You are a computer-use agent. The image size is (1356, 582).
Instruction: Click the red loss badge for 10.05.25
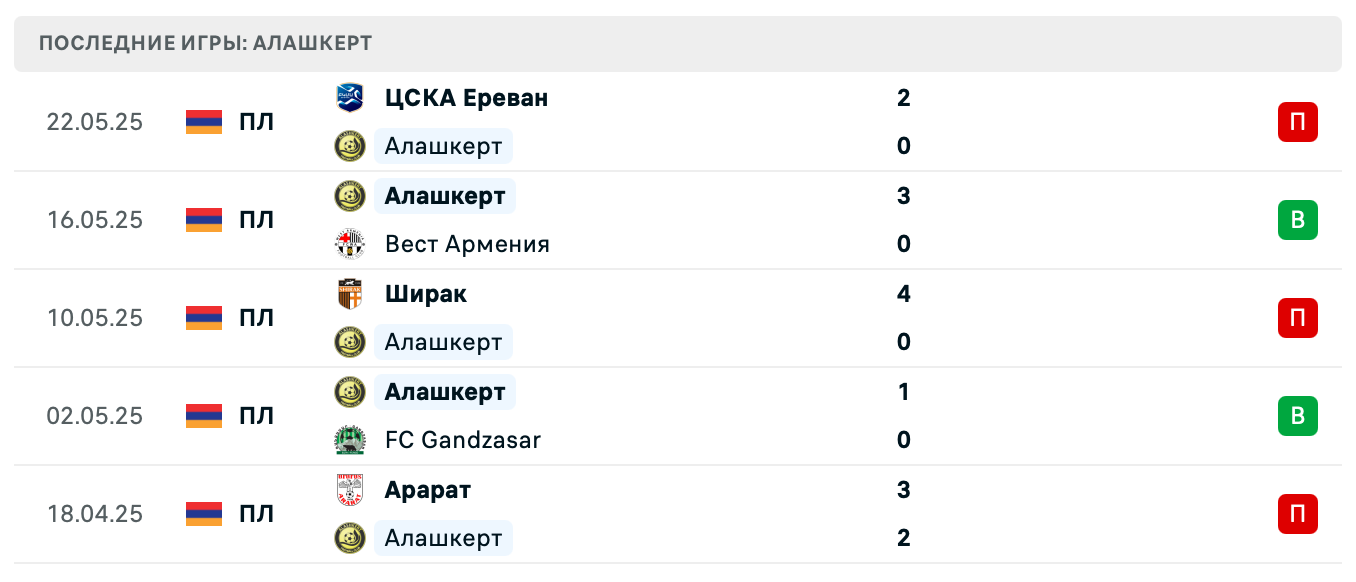(1297, 318)
